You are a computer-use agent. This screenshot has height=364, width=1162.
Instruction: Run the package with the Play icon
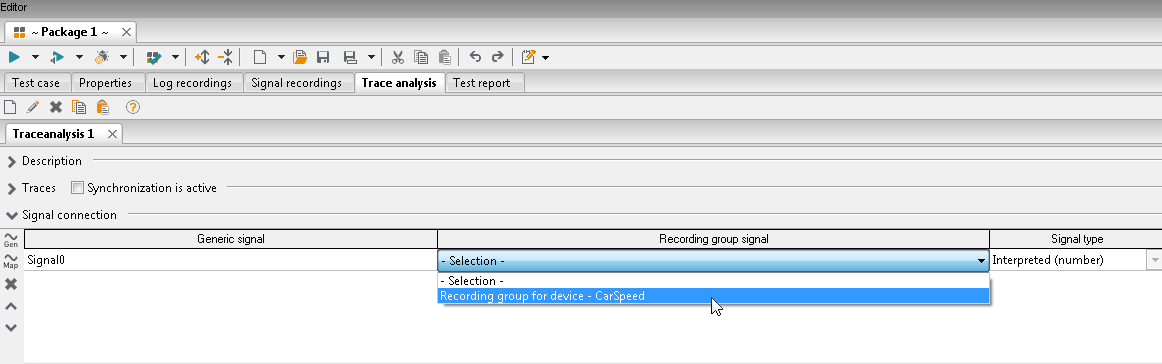coord(14,57)
